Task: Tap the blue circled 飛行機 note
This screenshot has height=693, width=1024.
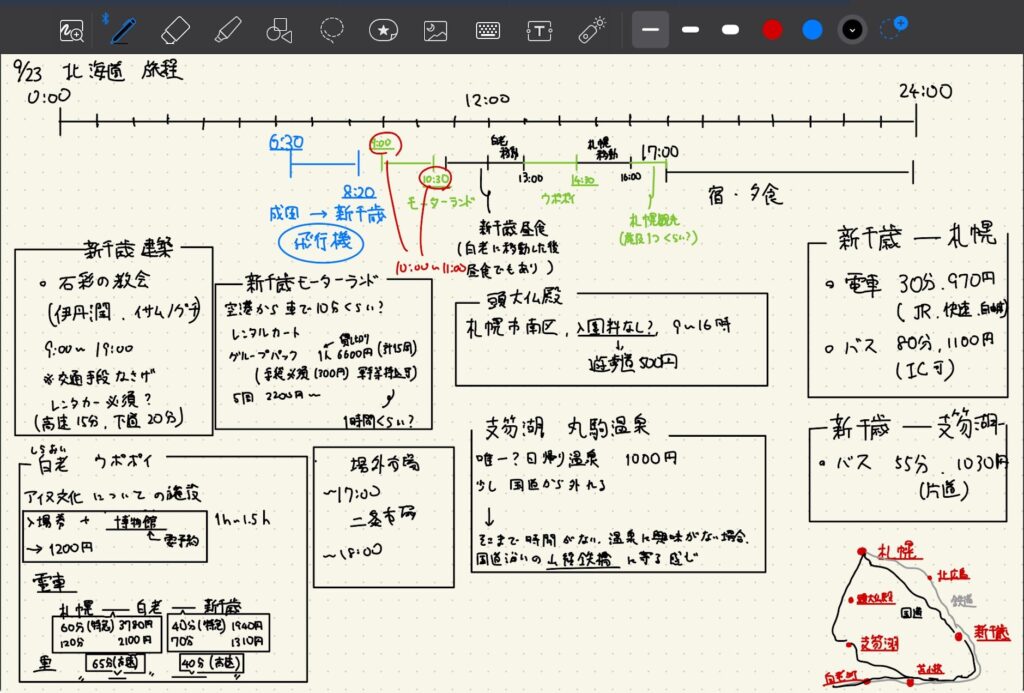Action: click(320, 241)
